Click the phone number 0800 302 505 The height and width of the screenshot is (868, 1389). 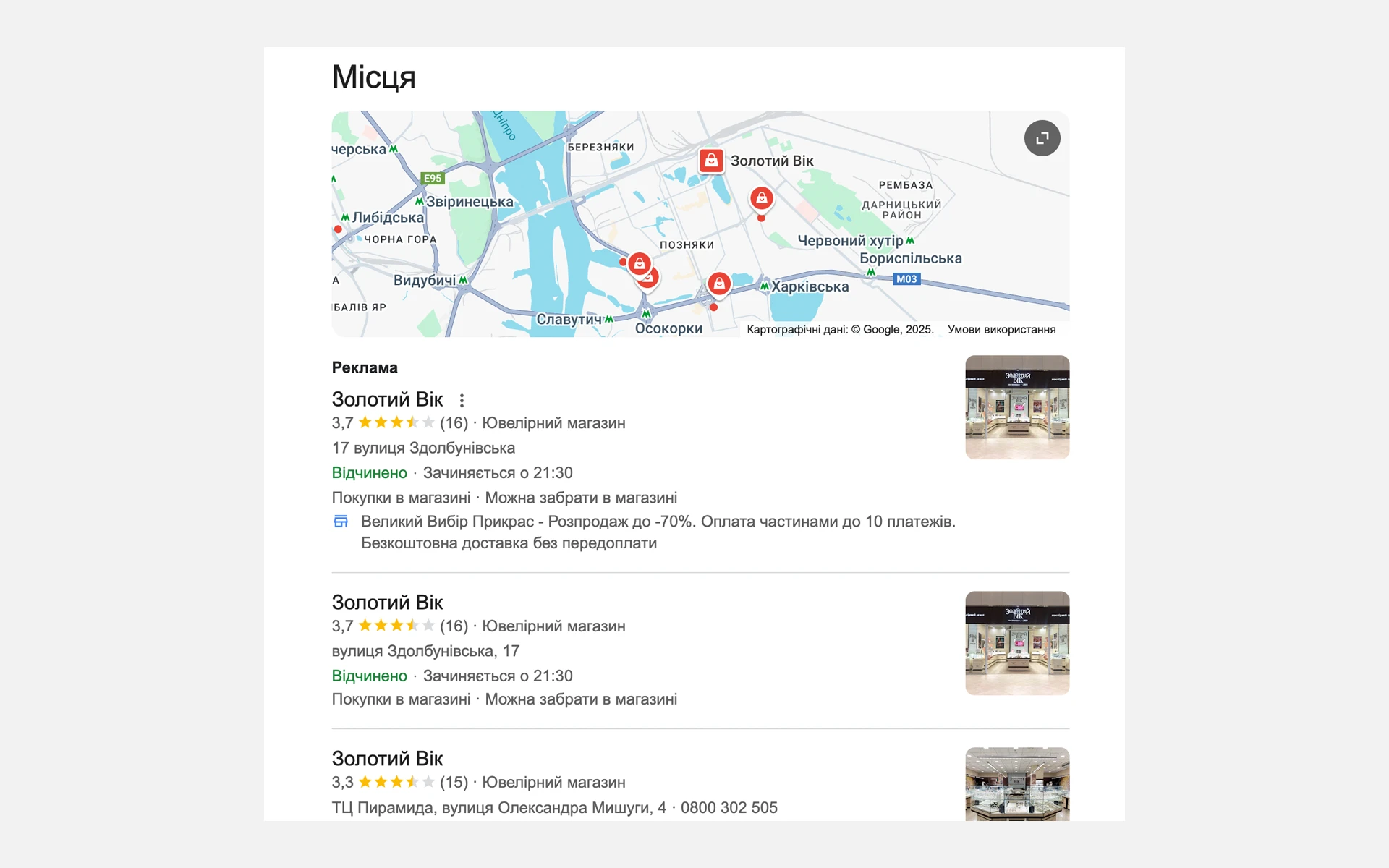(x=729, y=808)
